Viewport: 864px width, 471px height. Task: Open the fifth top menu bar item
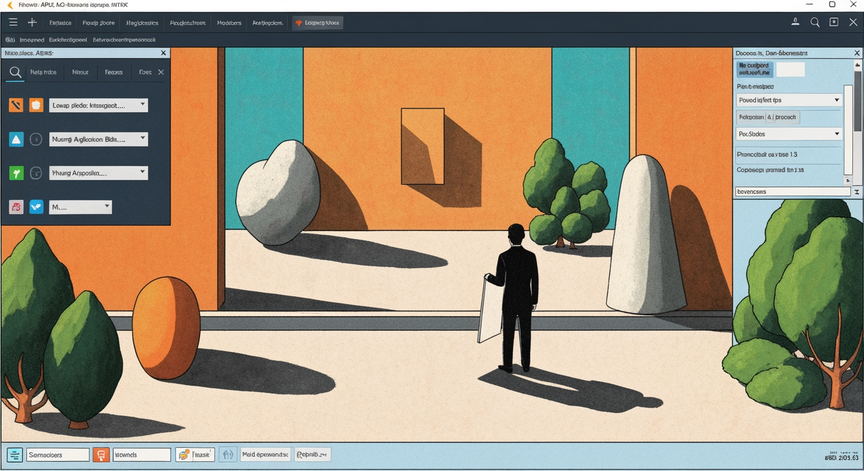pos(229,23)
